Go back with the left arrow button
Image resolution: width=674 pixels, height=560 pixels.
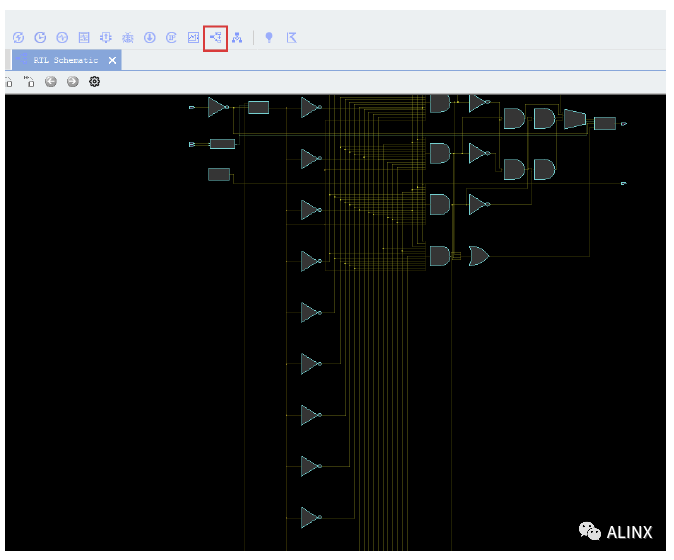click(51, 81)
